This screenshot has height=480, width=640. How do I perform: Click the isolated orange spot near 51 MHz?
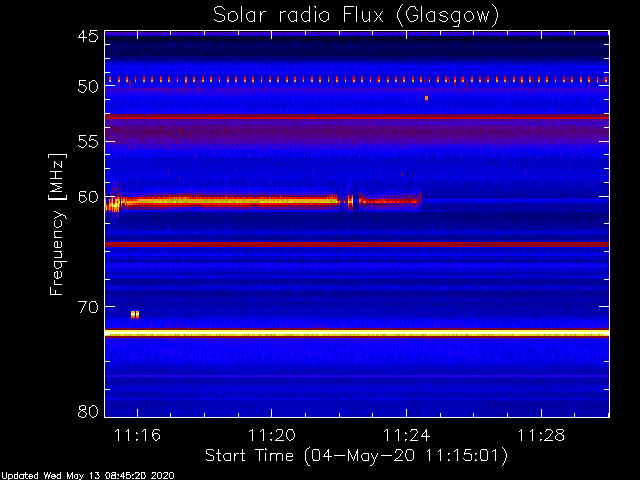click(x=427, y=98)
